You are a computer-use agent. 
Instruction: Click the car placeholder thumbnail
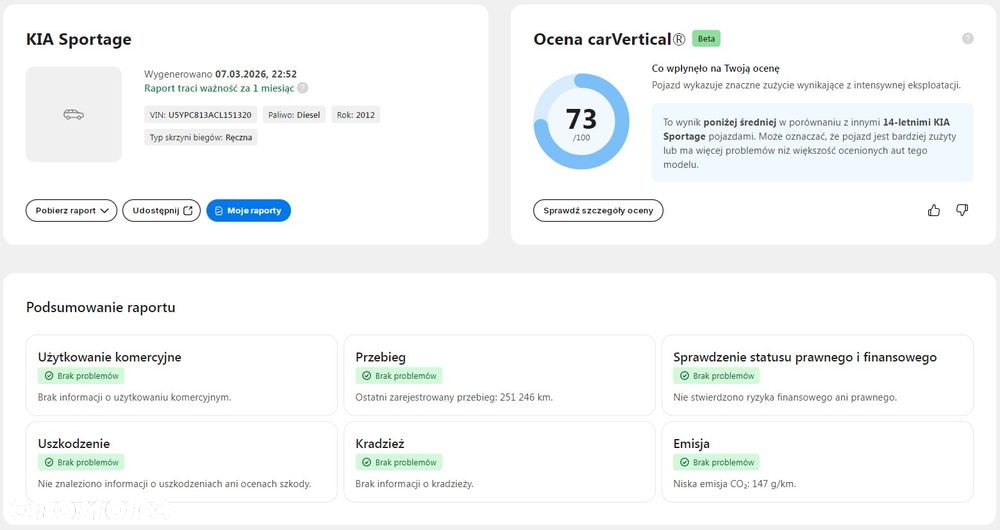click(73, 114)
